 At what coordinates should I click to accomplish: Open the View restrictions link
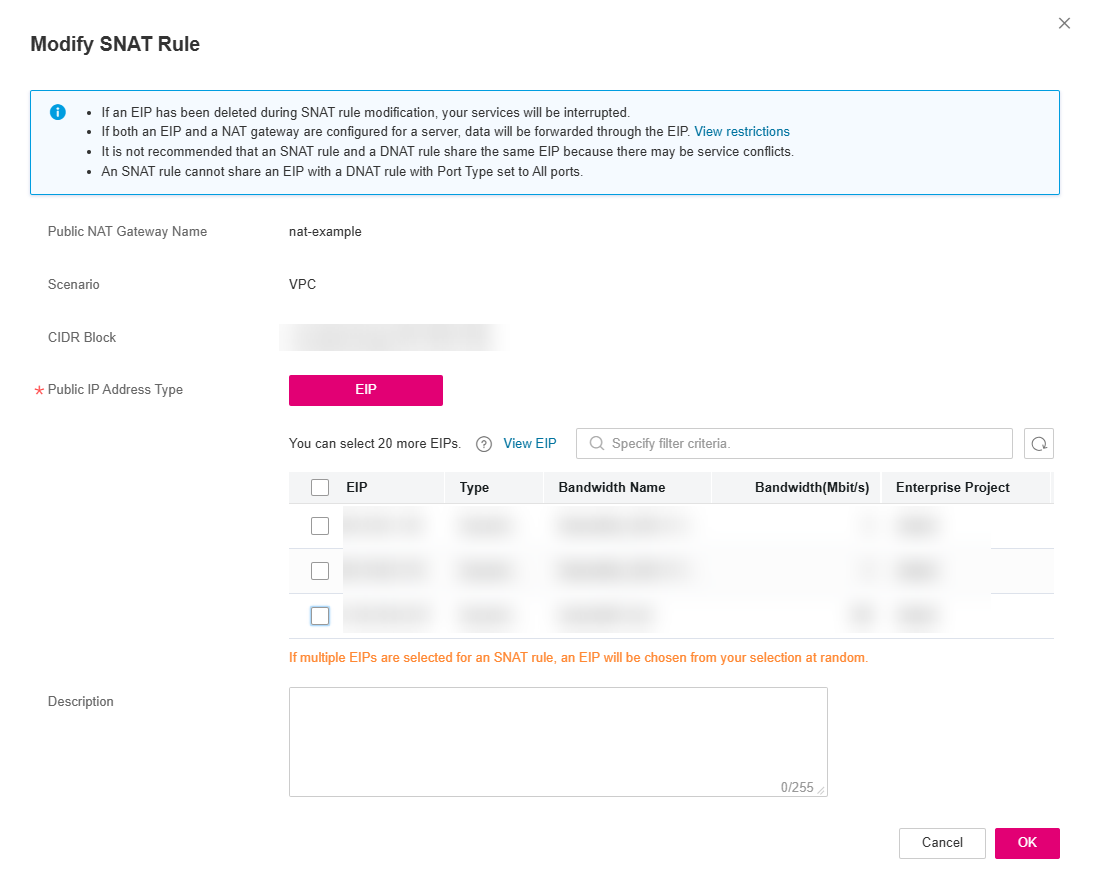(x=742, y=132)
